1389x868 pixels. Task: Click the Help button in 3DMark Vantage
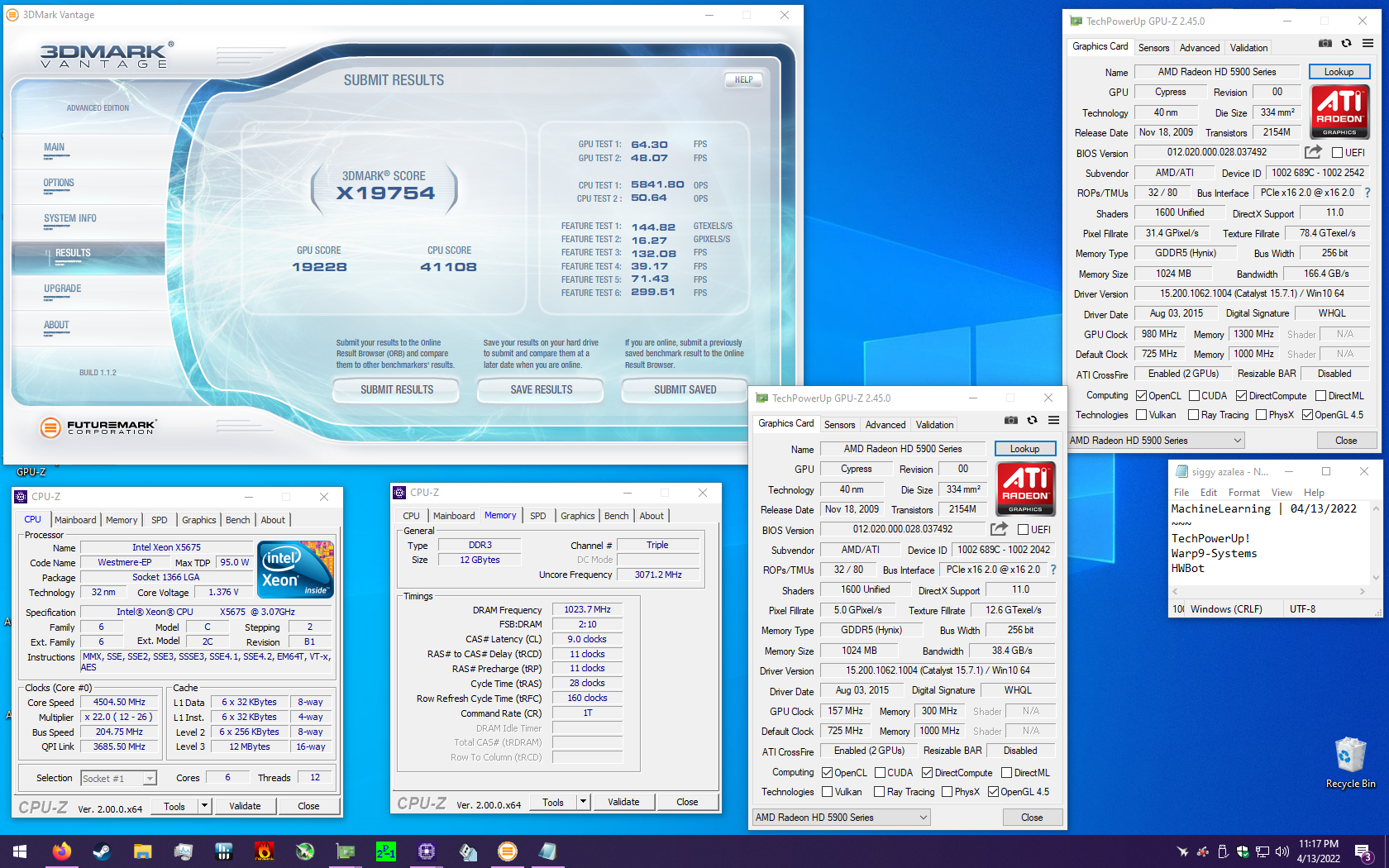coord(743,80)
